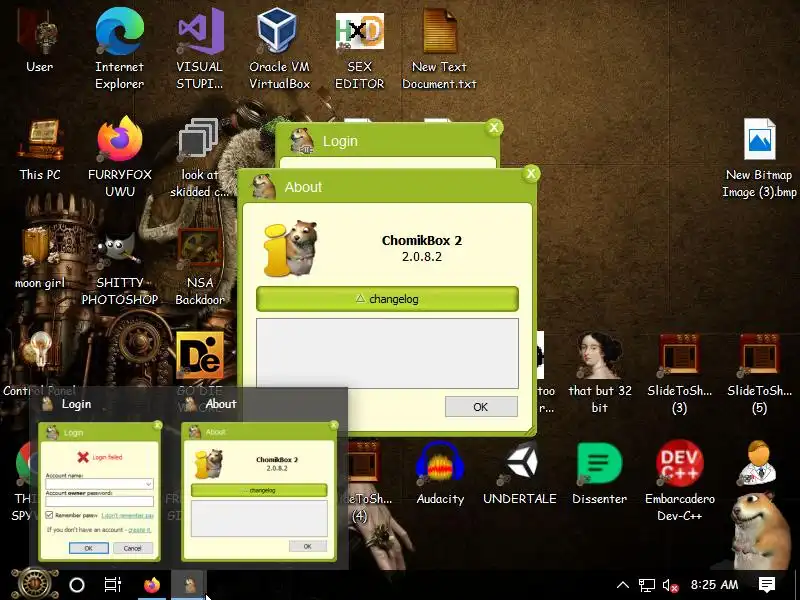The height and width of the screenshot is (600, 800).
Task: Click version 2.0.8.2 text
Action: [422, 257]
